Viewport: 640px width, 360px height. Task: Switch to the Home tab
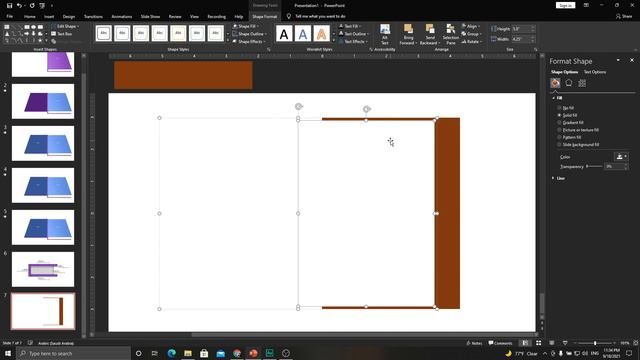29,16
